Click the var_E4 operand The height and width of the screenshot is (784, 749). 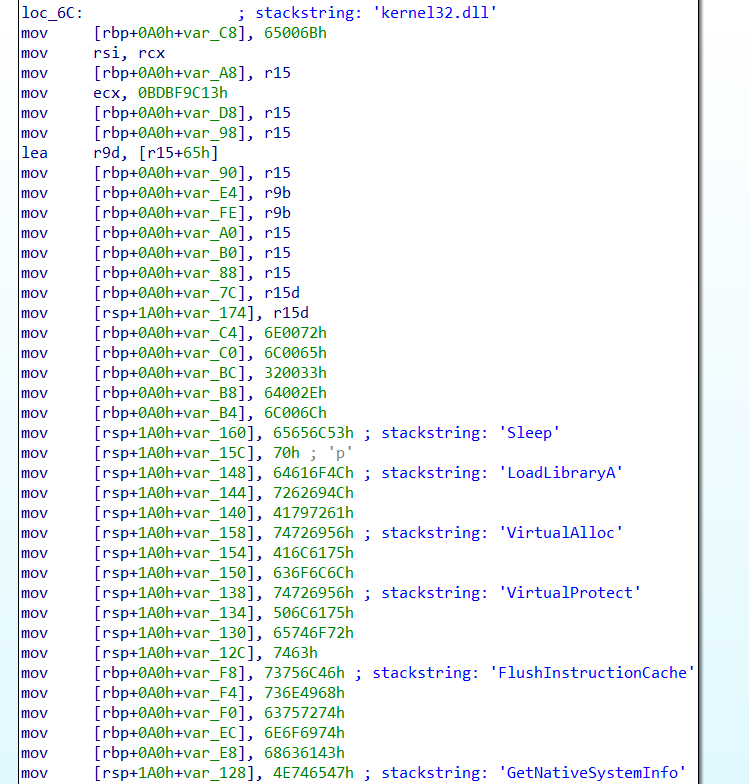point(210,192)
